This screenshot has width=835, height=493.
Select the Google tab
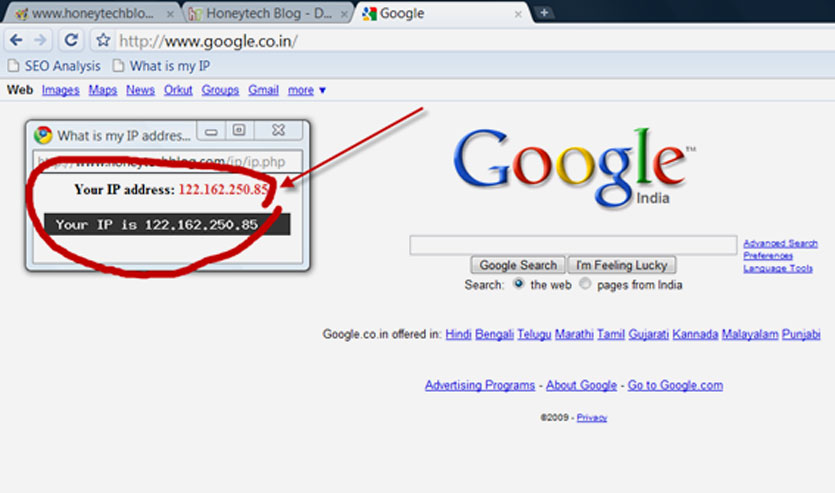pos(442,14)
